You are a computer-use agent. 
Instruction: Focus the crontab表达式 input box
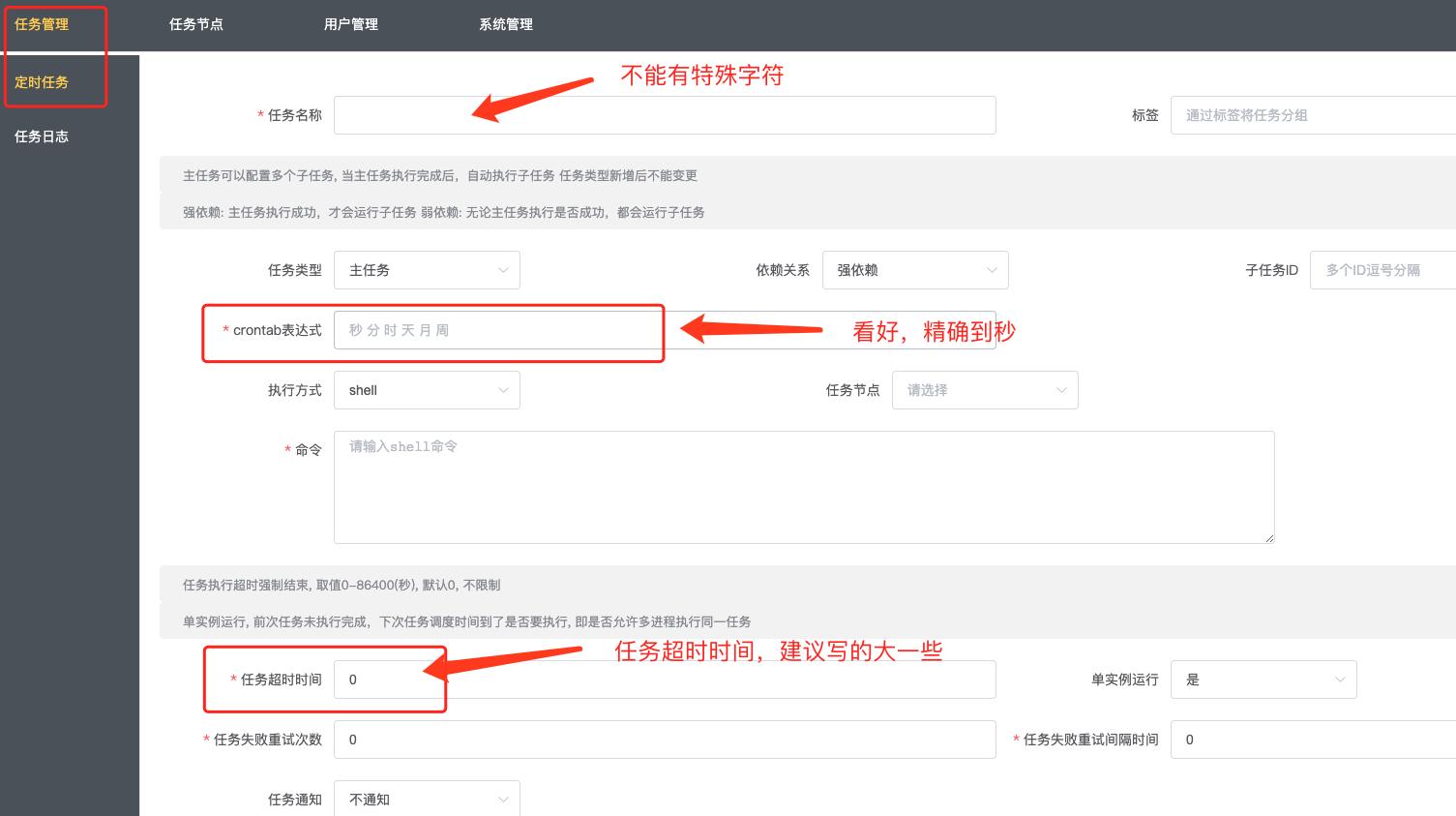point(497,330)
